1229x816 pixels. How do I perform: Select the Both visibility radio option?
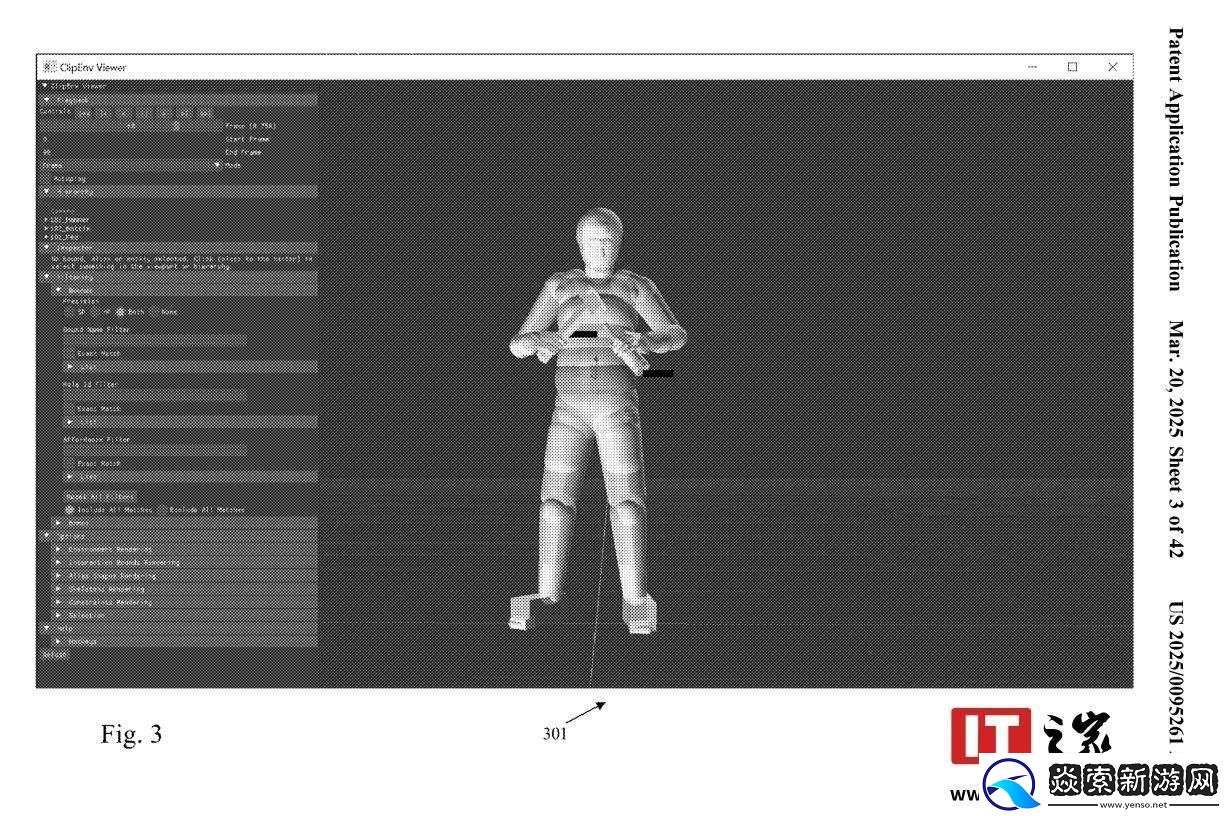tap(120, 311)
